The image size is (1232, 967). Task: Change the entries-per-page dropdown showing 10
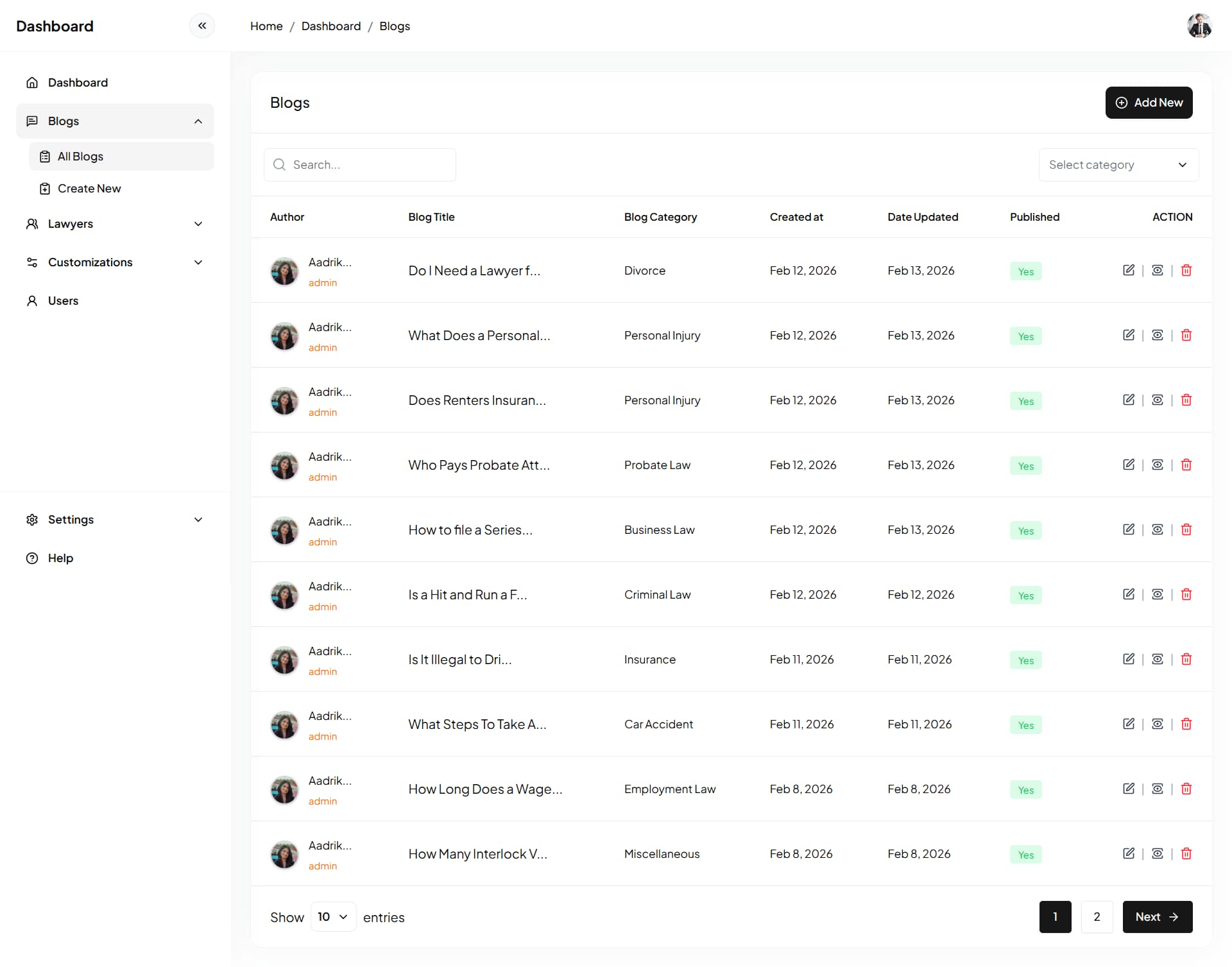[333, 916]
